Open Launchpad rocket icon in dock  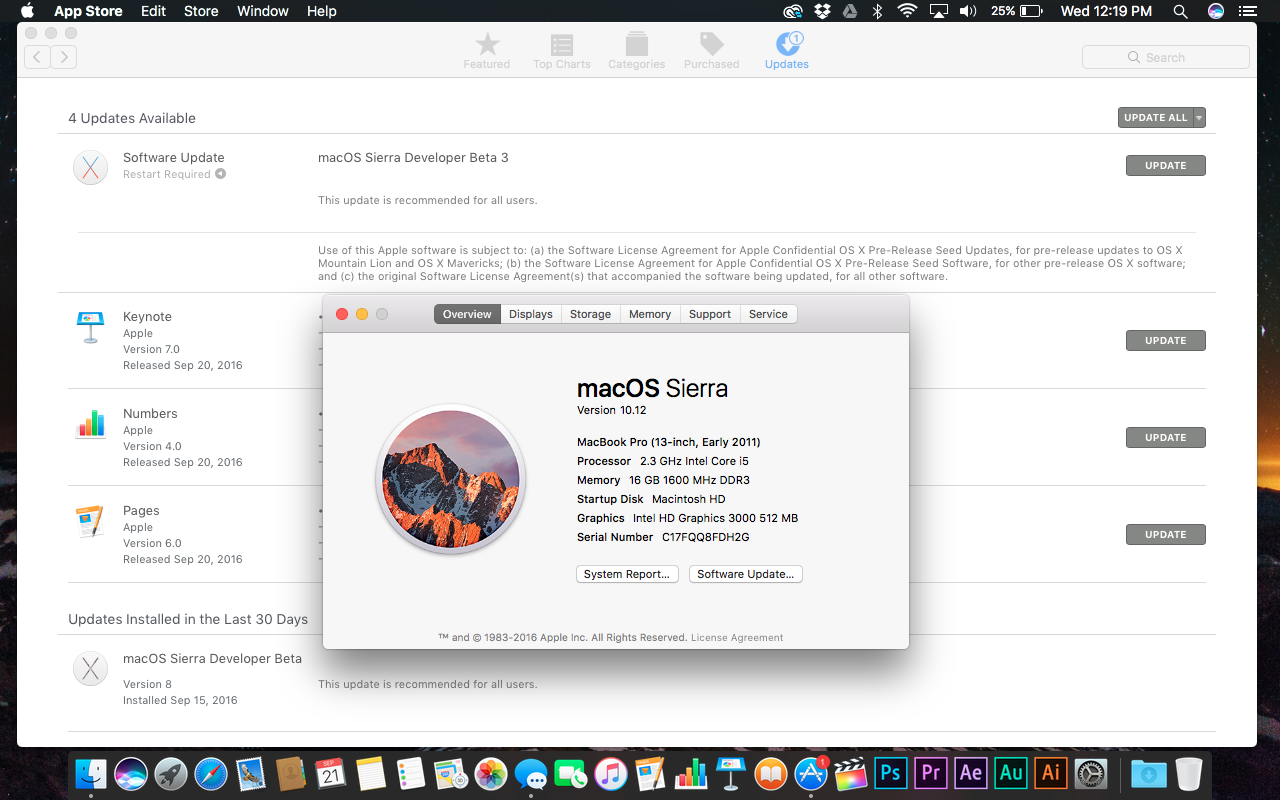pos(171,773)
